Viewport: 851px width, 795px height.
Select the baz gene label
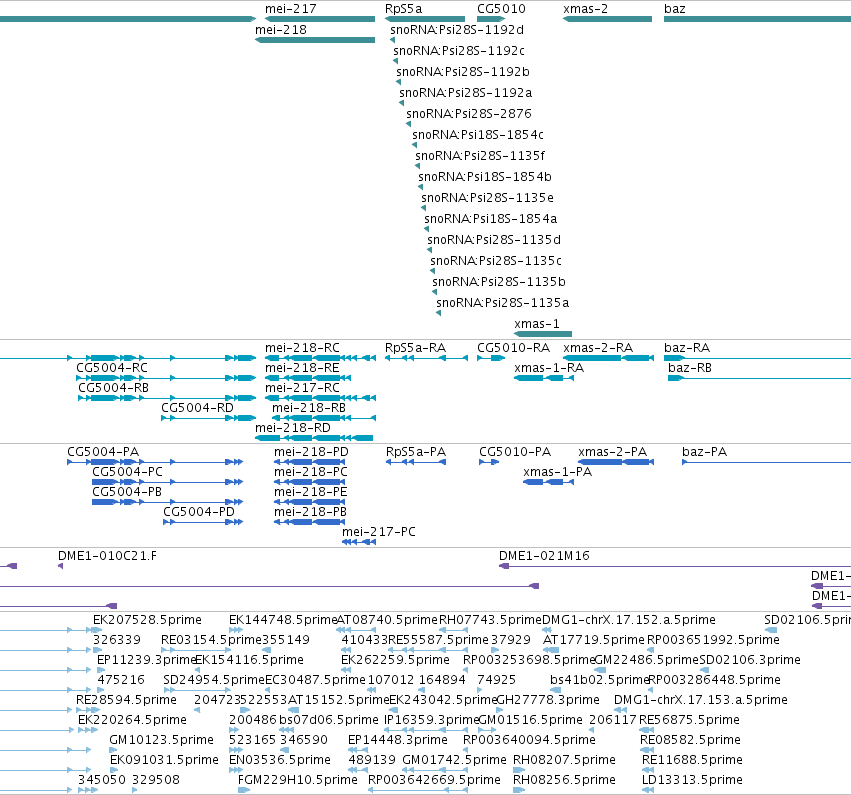(x=675, y=9)
